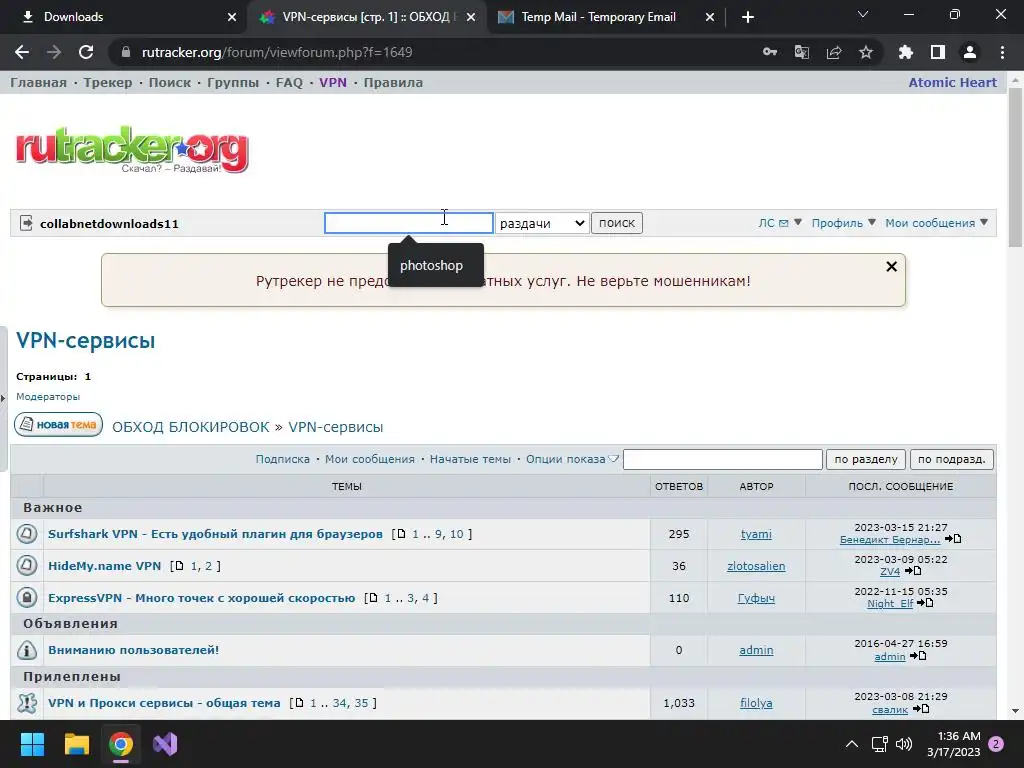This screenshot has height=768, width=1024.
Task: Reload the rutracker page
Action: coord(86,52)
